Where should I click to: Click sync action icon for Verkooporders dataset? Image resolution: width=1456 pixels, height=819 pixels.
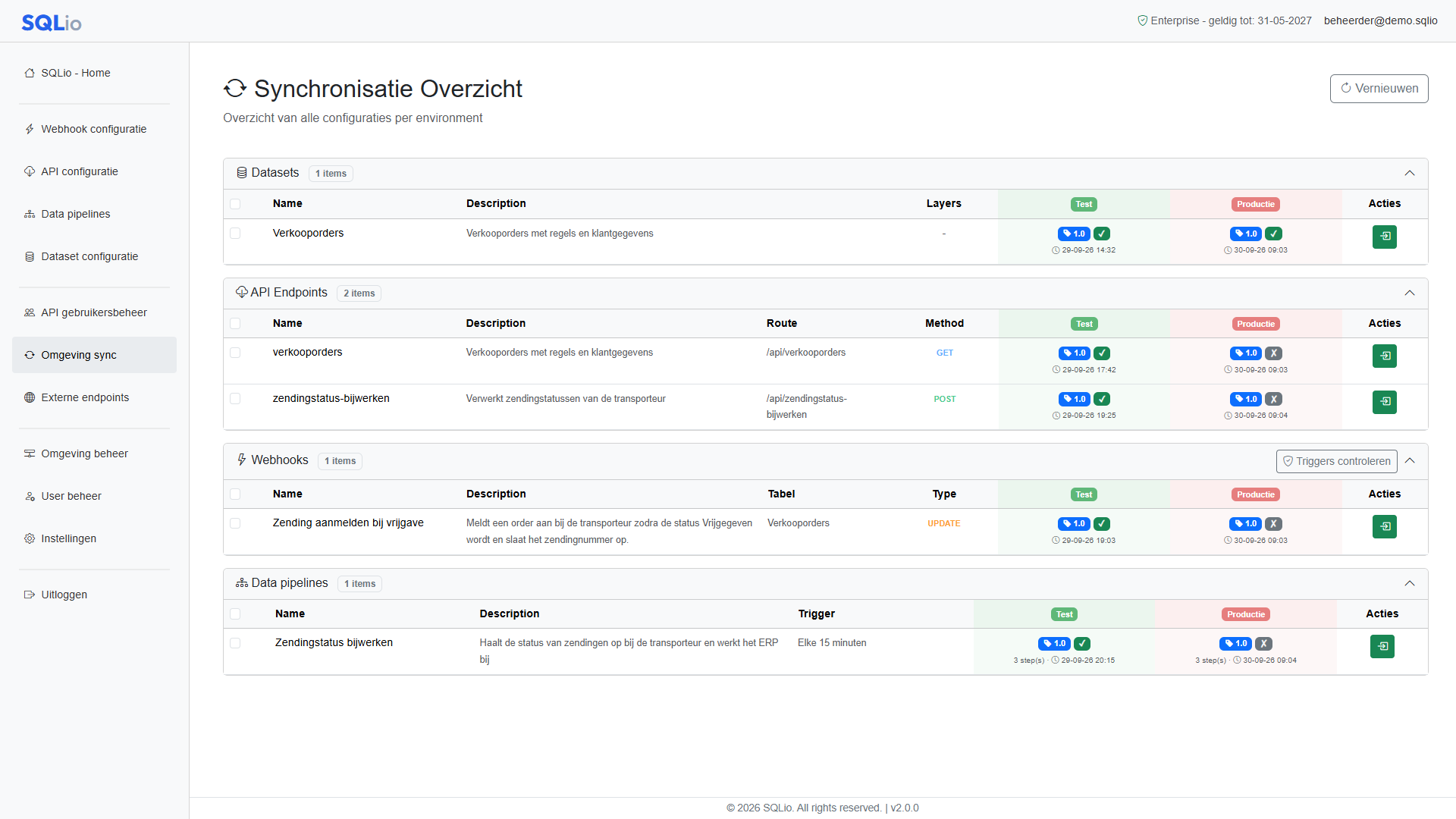[x=1384, y=237]
